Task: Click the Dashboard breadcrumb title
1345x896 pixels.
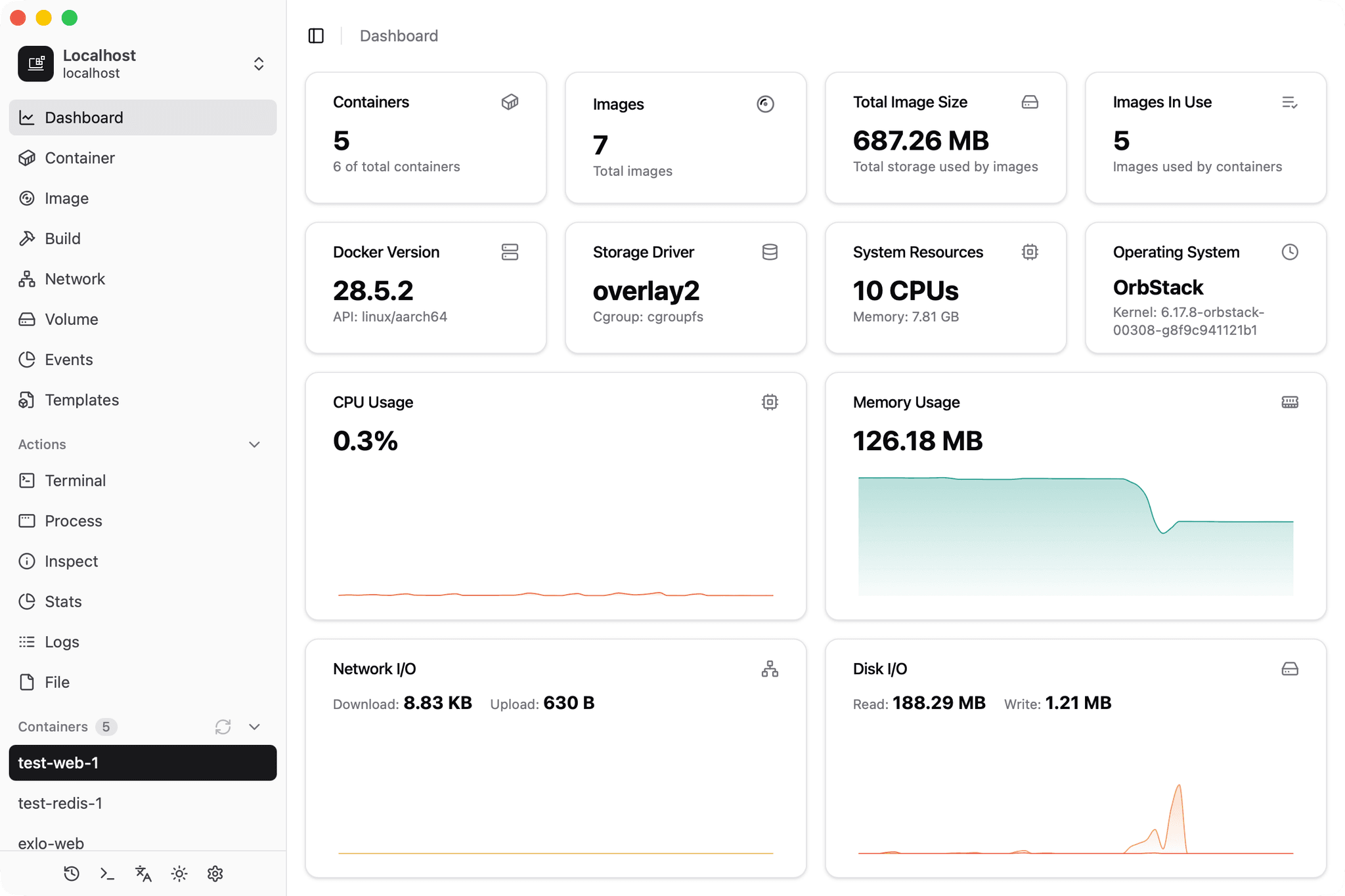Action: coord(399,35)
